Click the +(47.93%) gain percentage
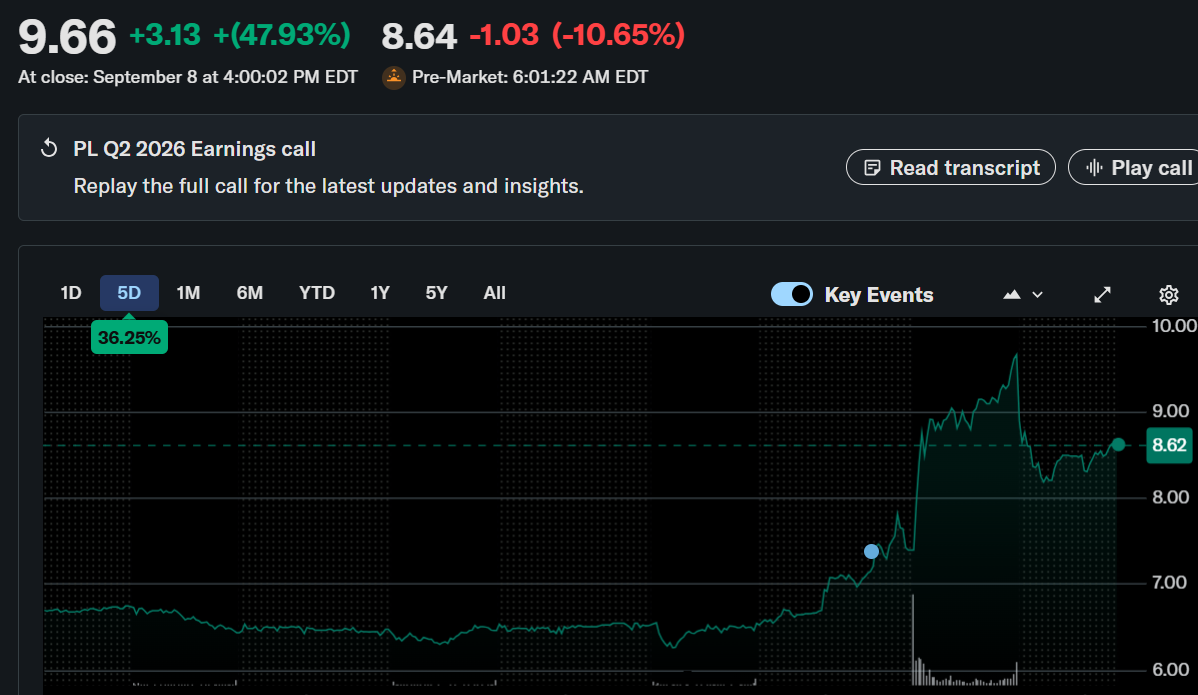Viewport: 1198px width, 695px height. tap(282, 35)
